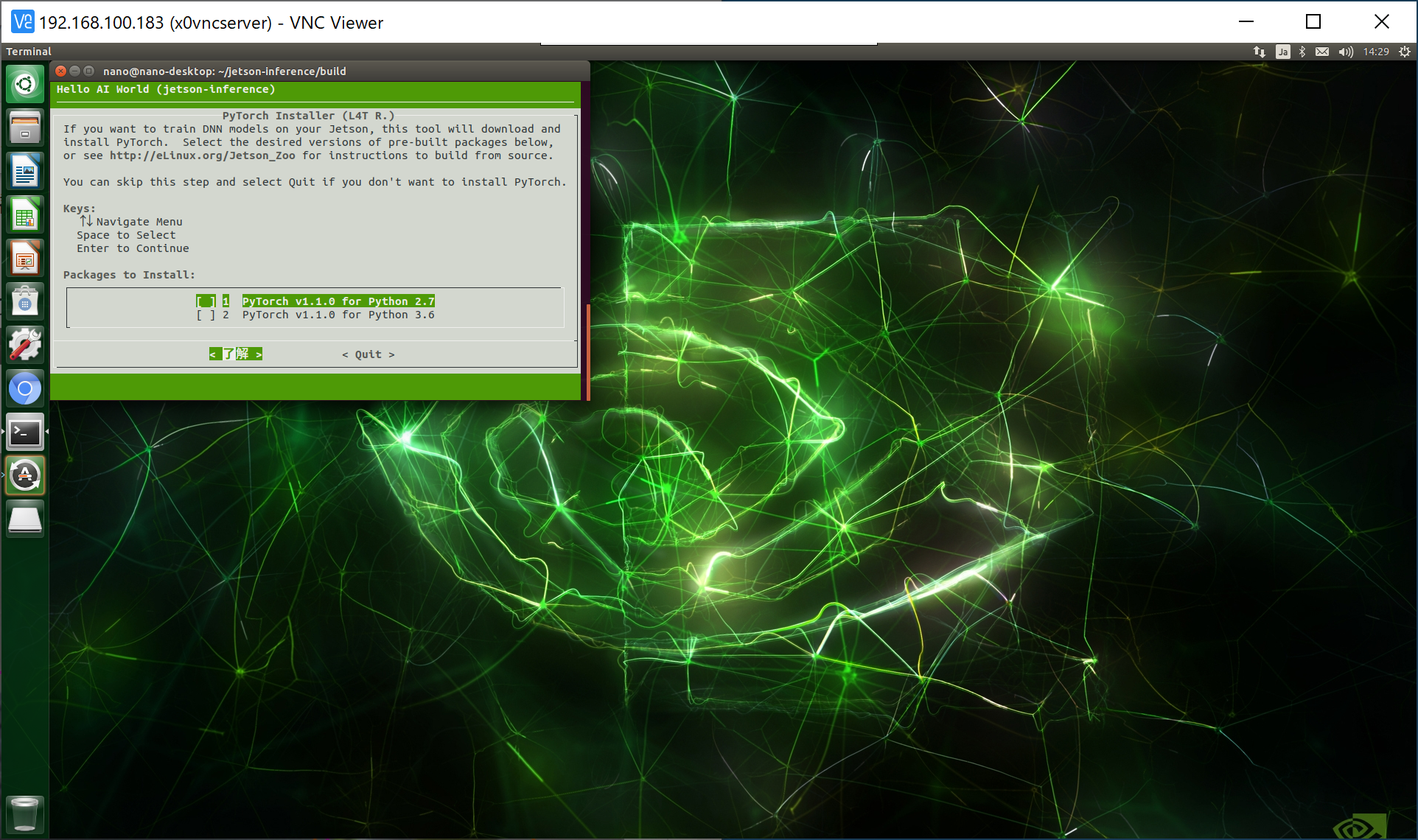Open the network connections indicator menu
The width and height of the screenshot is (1418, 840).
(x=1259, y=52)
